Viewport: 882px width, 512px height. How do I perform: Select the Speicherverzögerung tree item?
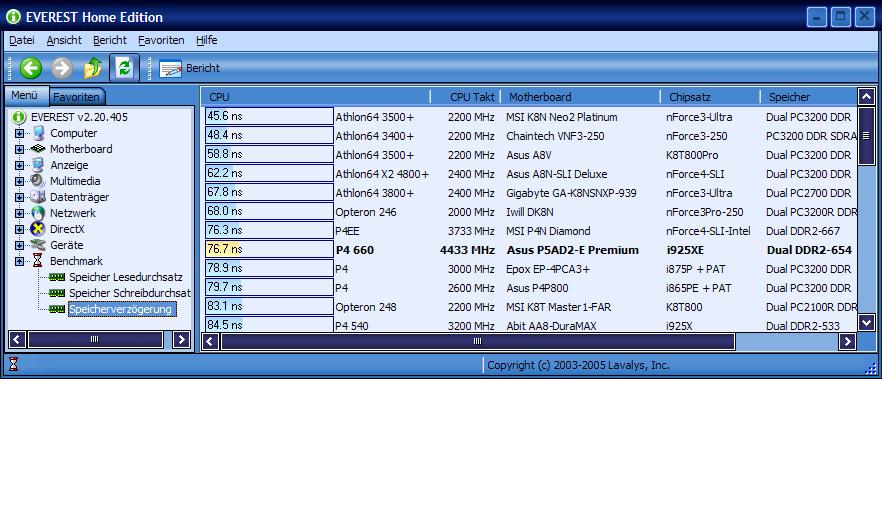tap(120, 309)
